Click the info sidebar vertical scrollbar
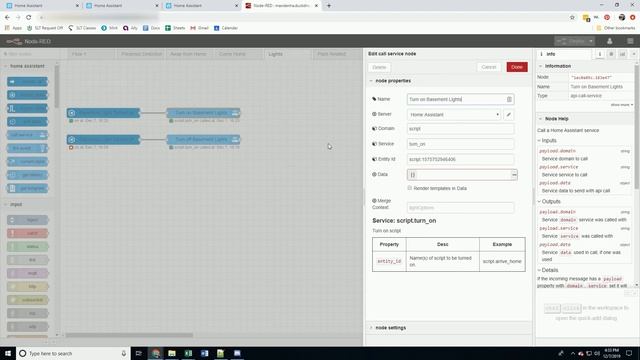 [636, 127]
